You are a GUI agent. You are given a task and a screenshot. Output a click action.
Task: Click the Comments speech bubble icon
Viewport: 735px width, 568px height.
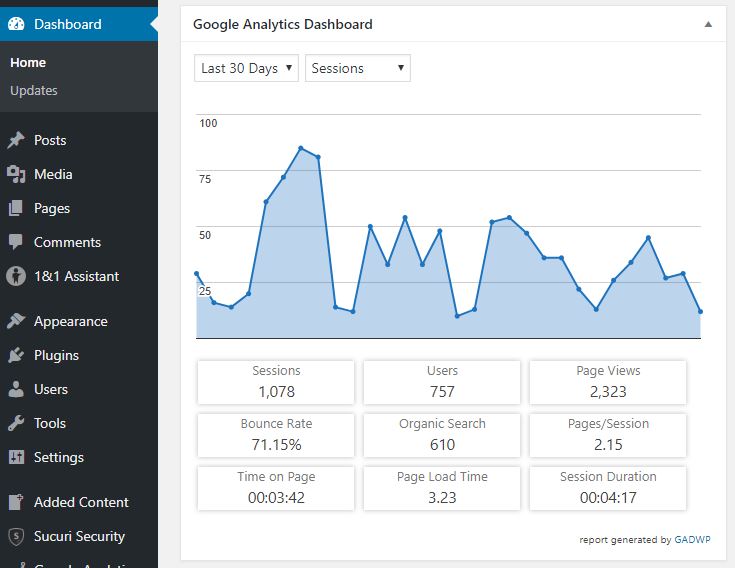point(16,242)
